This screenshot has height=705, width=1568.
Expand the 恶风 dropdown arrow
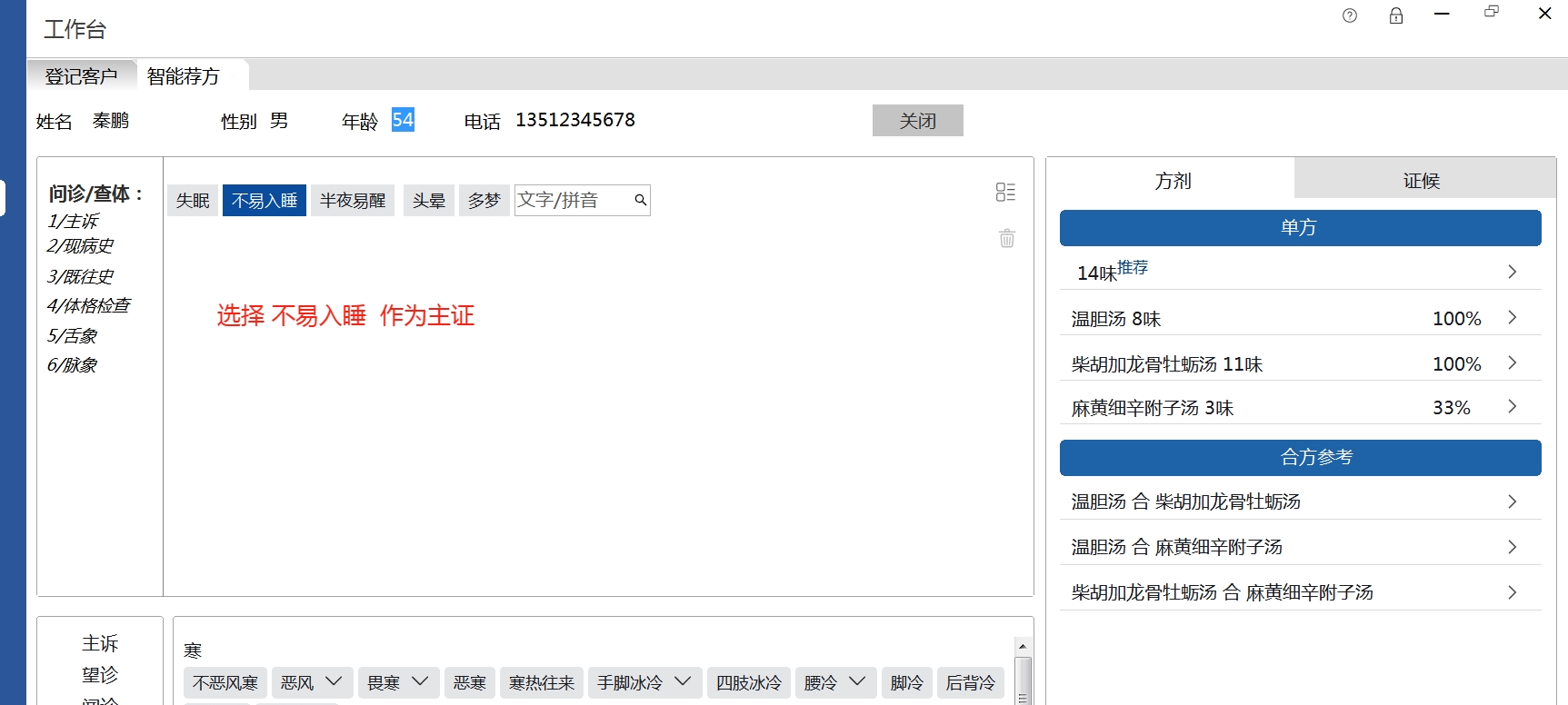(x=334, y=681)
